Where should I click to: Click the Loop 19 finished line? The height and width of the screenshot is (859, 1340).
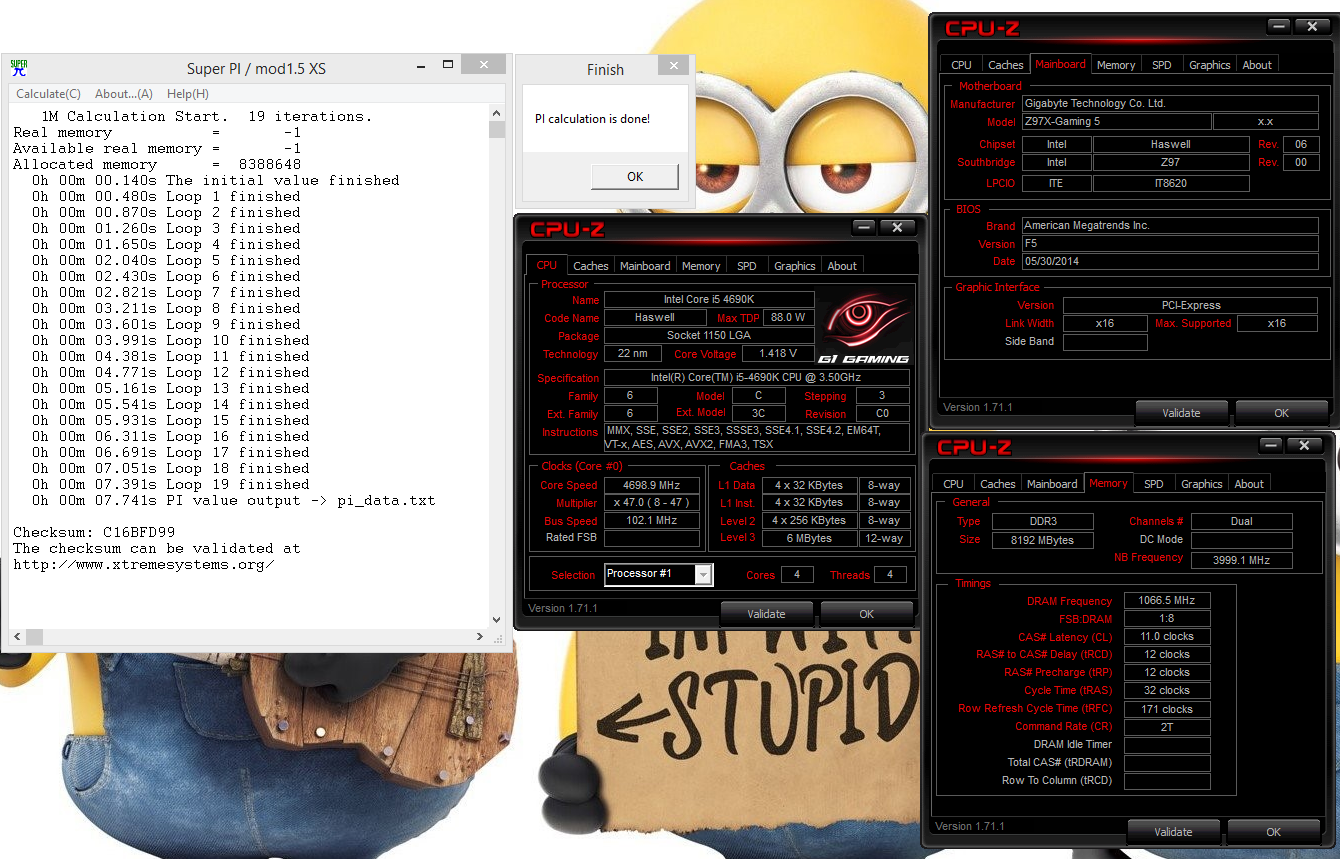point(170,485)
